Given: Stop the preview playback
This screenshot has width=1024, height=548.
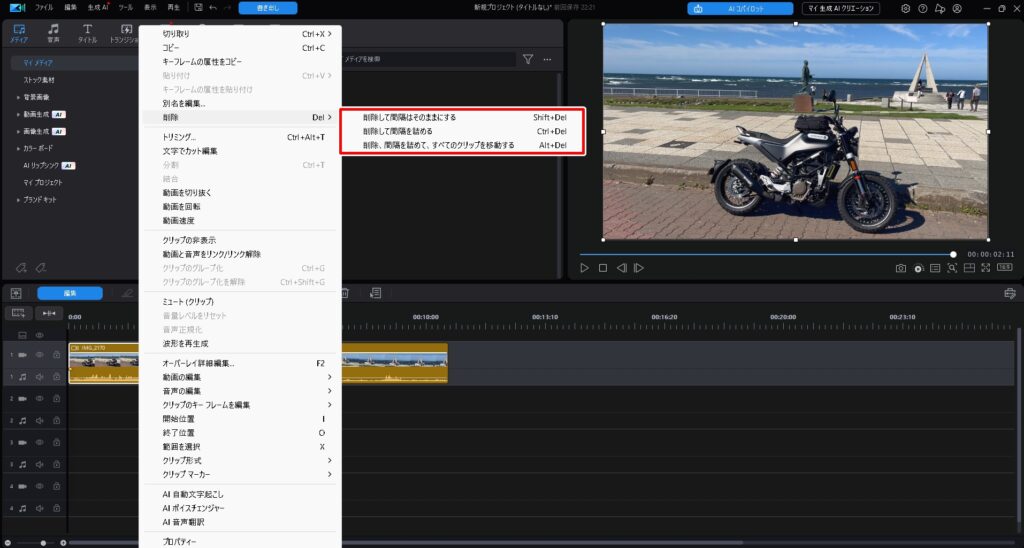Looking at the screenshot, I should pyautogui.click(x=603, y=268).
